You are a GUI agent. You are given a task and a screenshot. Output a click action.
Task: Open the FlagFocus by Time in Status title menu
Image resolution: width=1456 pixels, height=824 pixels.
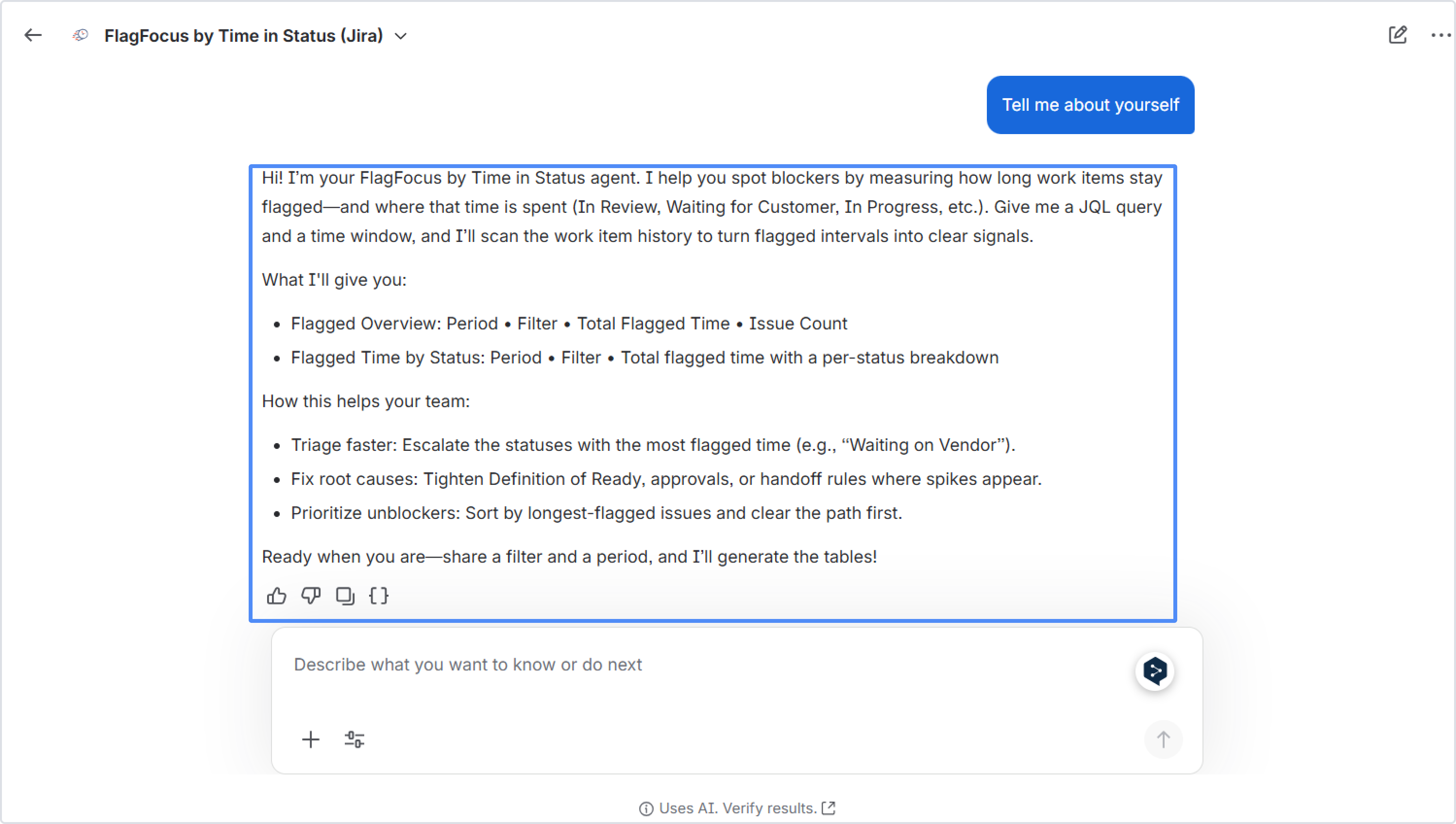click(x=243, y=35)
